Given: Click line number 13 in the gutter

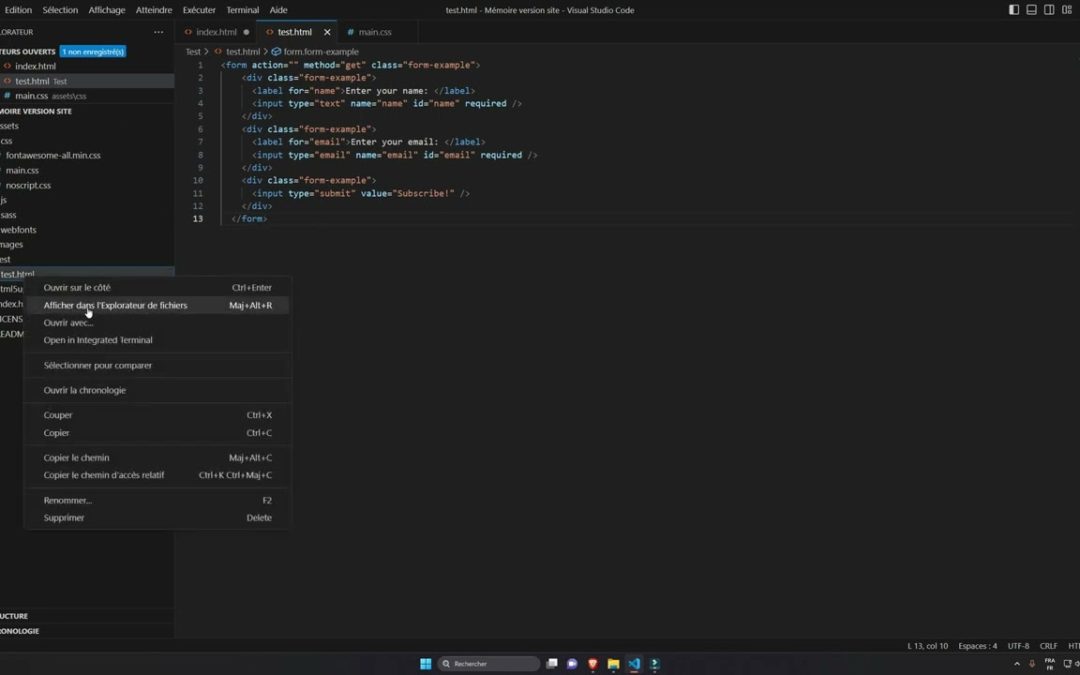Looking at the screenshot, I should click(x=198, y=218).
